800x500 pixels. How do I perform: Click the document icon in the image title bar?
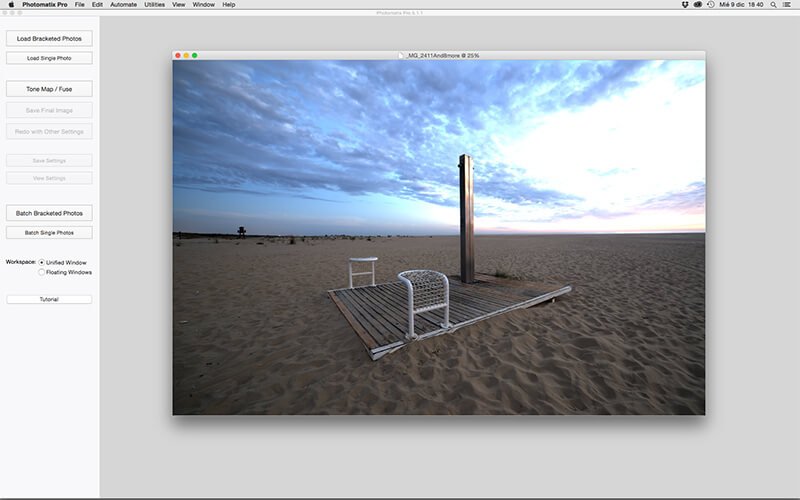(401, 55)
